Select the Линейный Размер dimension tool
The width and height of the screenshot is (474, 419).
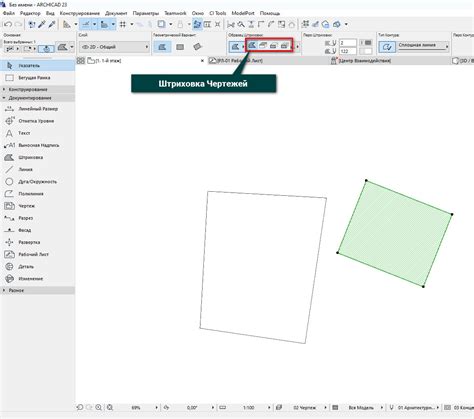pos(37,109)
